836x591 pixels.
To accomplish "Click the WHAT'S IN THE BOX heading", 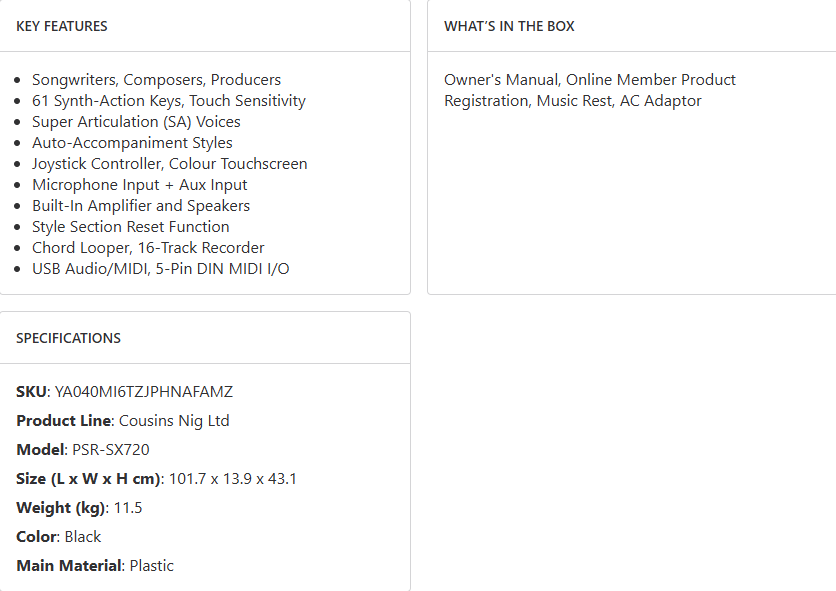I will [x=509, y=26].
